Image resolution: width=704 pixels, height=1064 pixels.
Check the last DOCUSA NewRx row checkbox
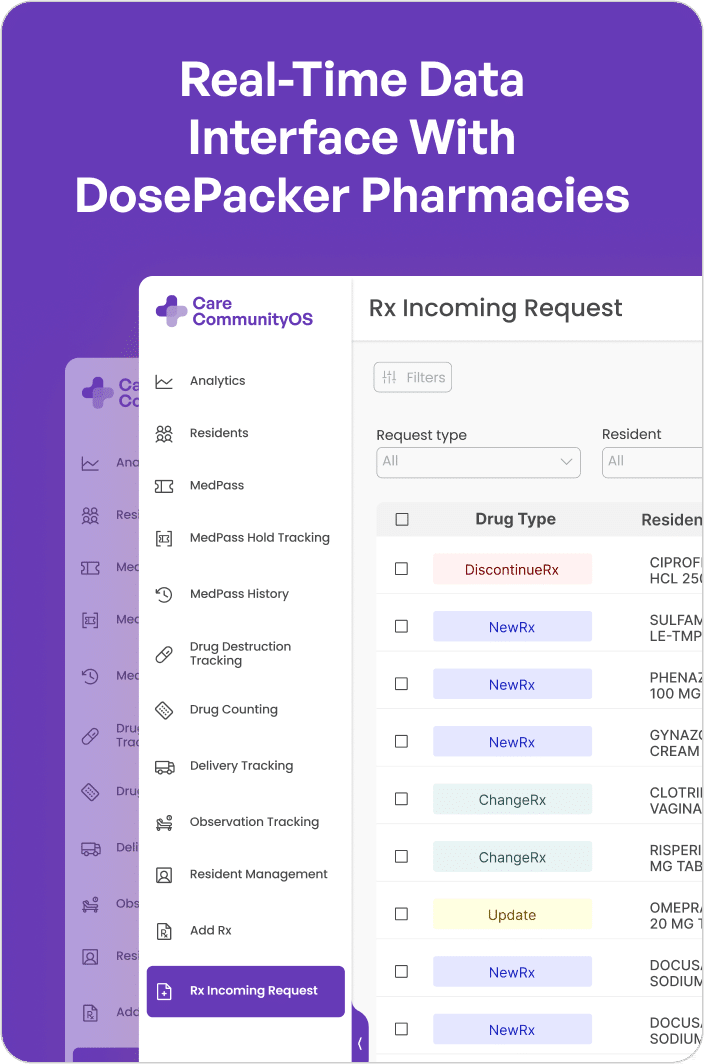[x=402, y=1029]
